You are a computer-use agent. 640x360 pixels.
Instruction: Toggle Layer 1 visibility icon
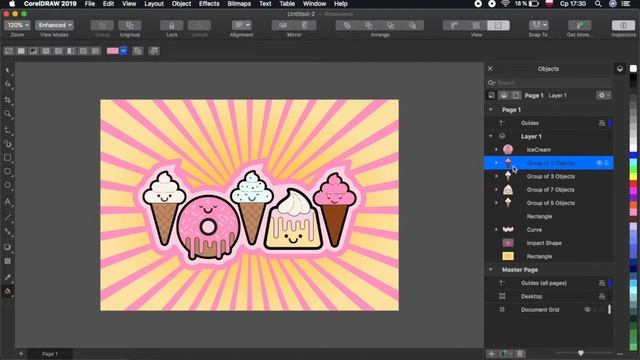click(x=502, y=136)
